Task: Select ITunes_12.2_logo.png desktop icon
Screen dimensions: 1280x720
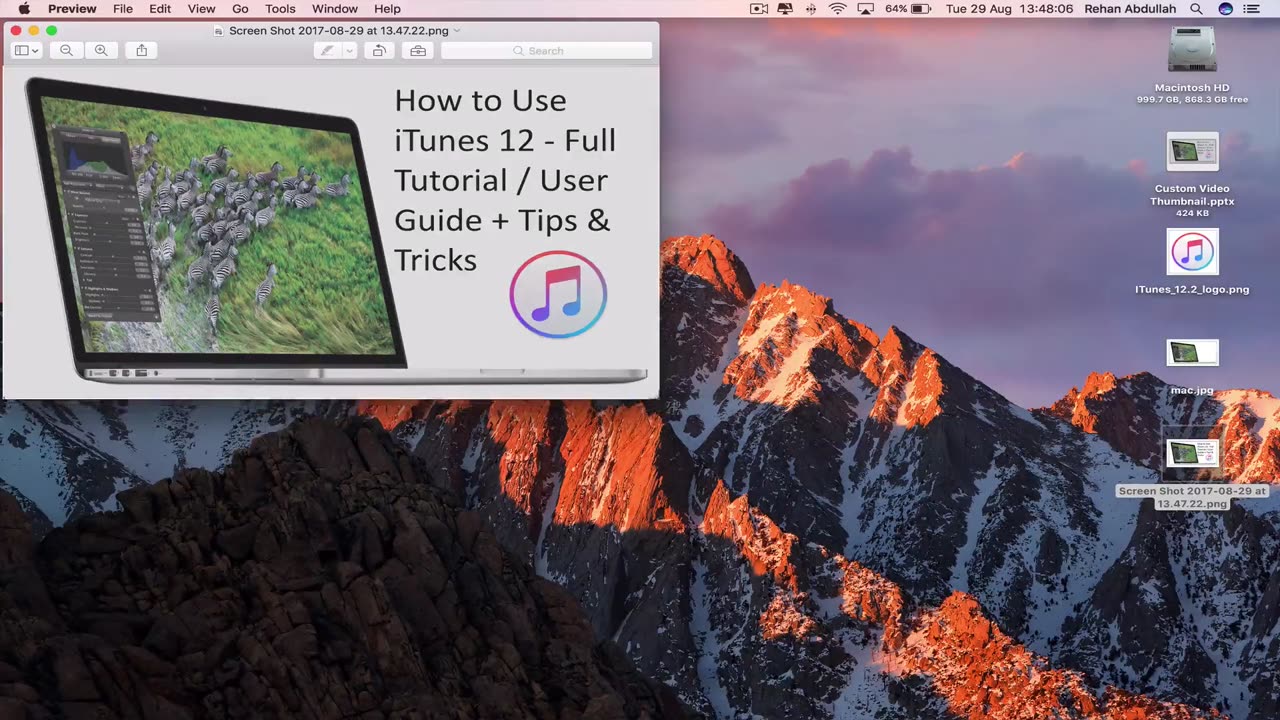Action: pos(1192,252)
